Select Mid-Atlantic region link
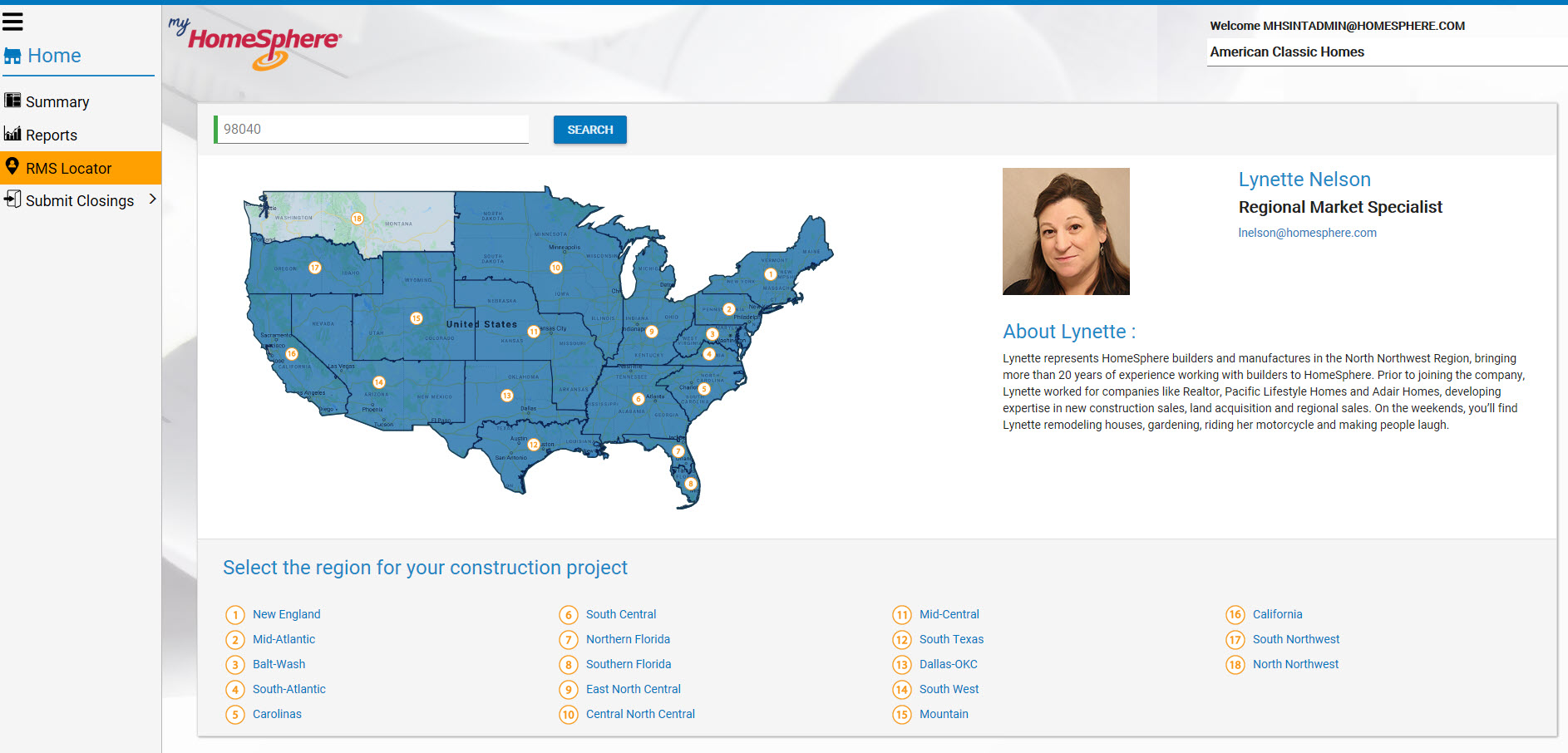The image size is (1568, 753). tap(284, 639)
